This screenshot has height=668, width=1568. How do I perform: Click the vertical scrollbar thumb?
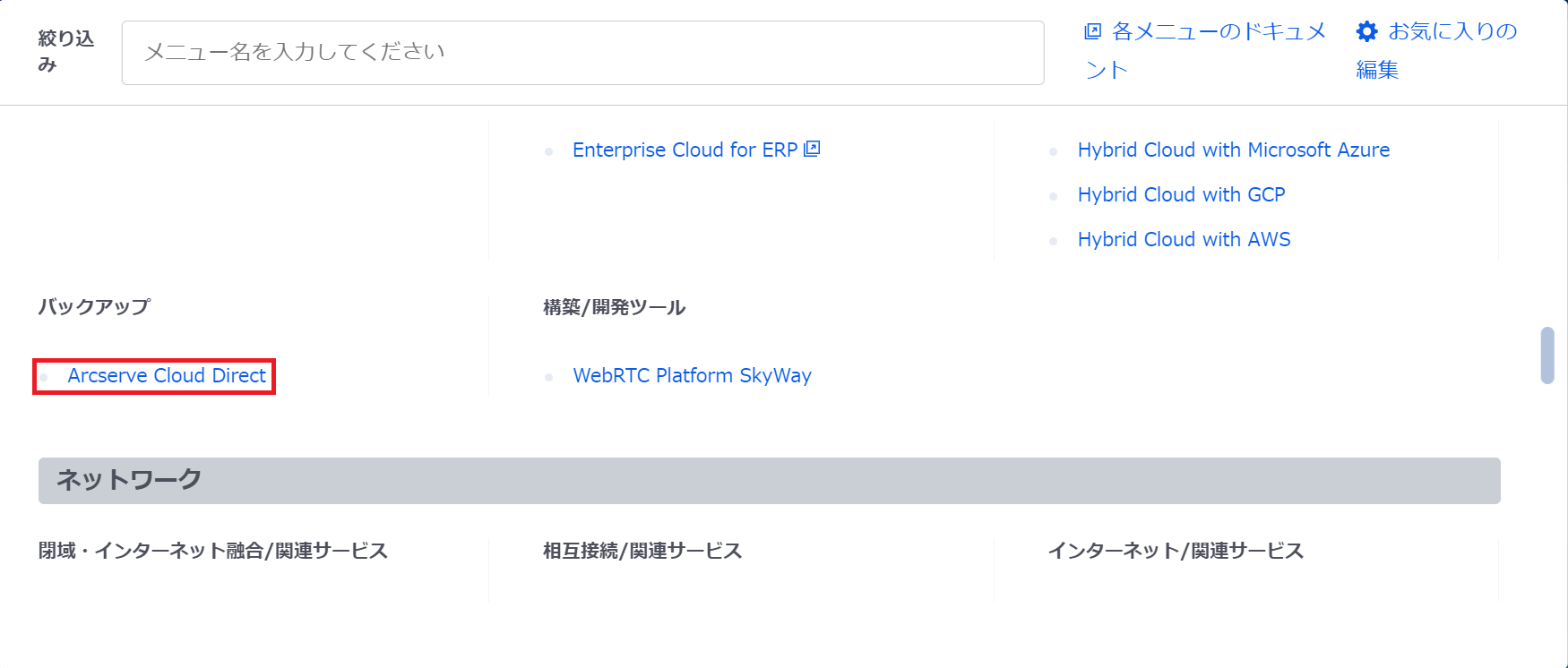pos(1547,355)
